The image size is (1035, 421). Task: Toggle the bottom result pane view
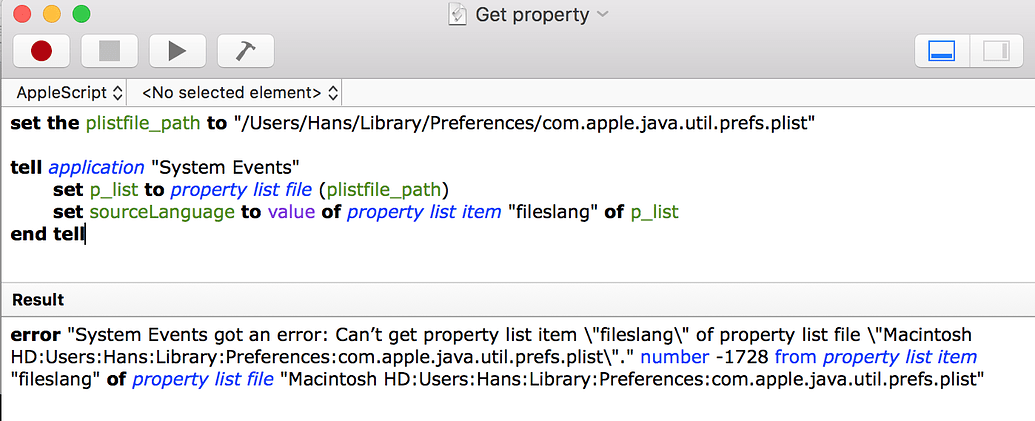[942, 50]
